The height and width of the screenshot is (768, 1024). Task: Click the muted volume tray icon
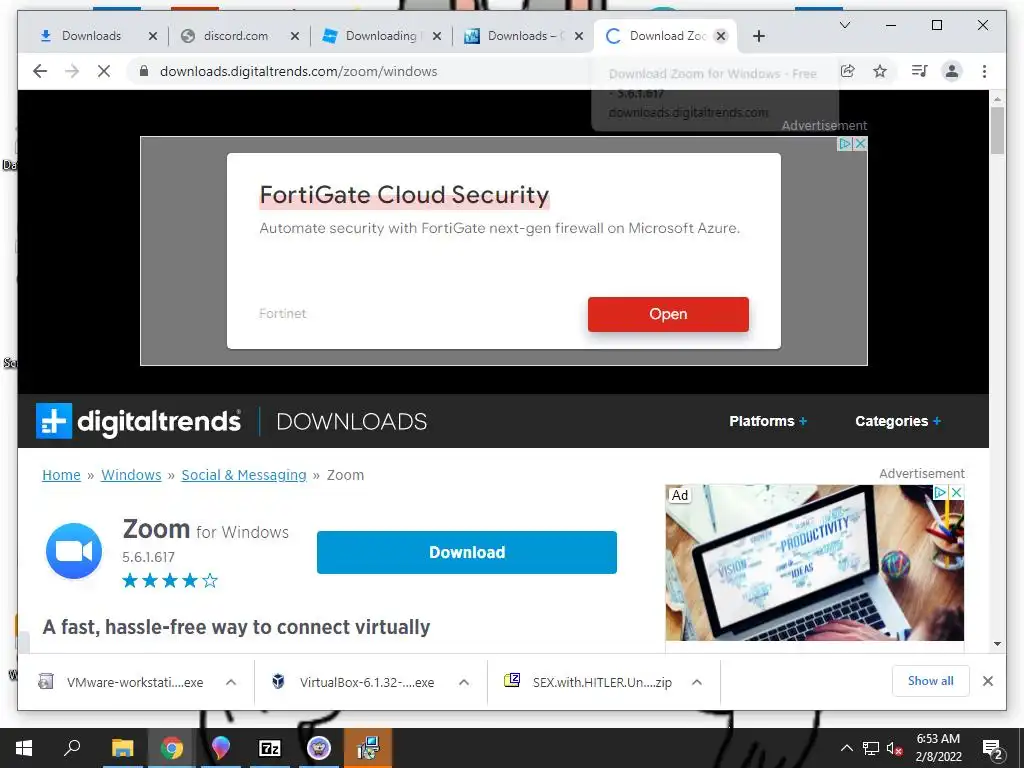(x=895, y=748)
